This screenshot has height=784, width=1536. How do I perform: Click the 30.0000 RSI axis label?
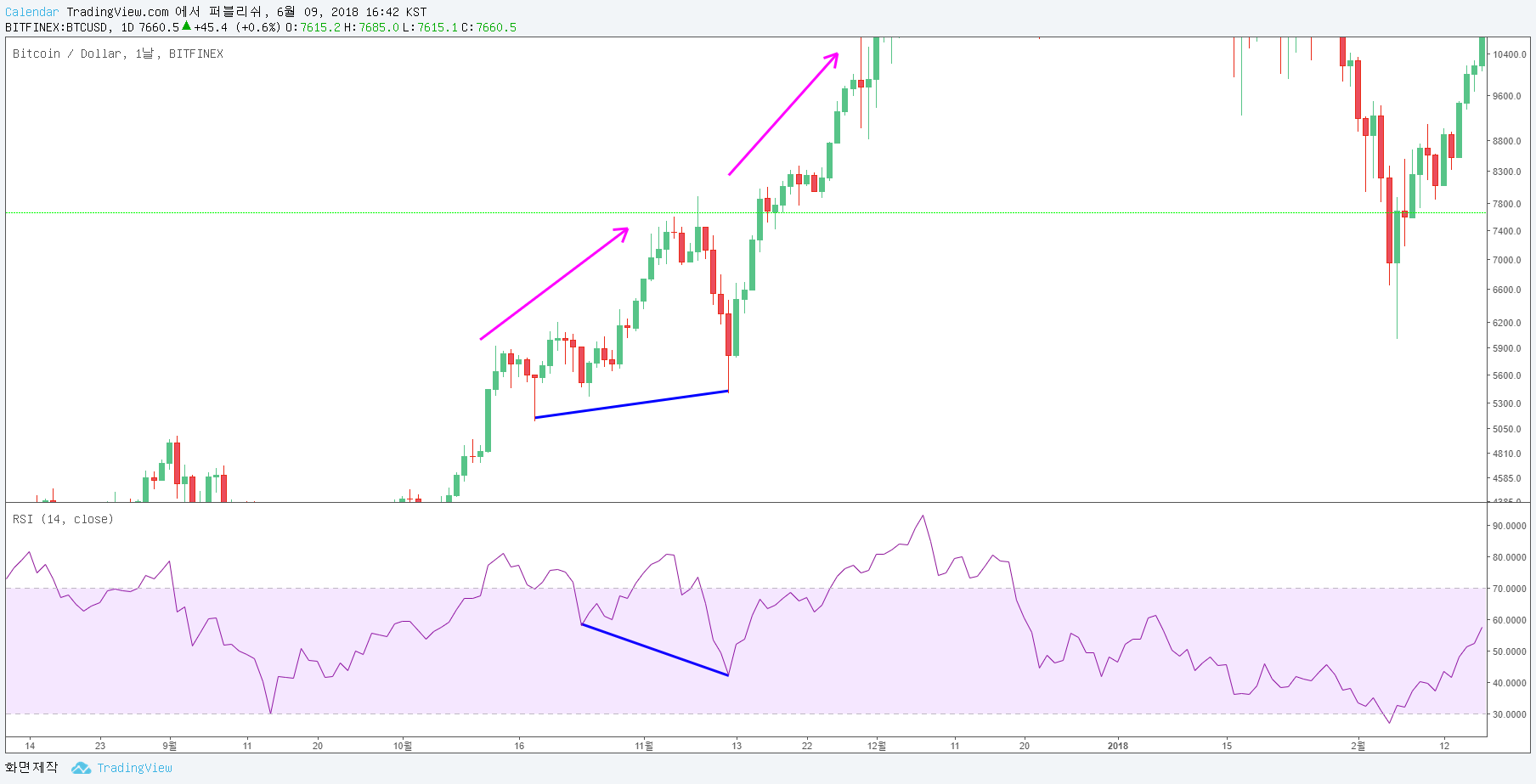[x=1509, y=714]
